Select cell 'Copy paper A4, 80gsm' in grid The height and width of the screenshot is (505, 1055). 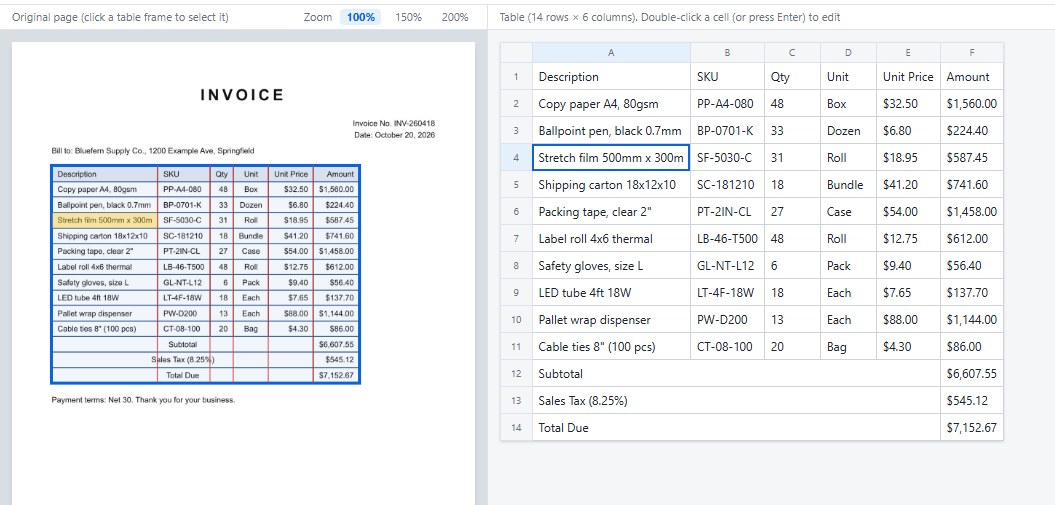611,104
